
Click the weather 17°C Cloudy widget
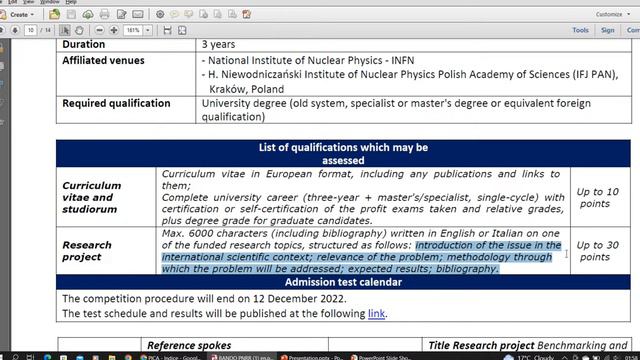click(x=529, y=357)
